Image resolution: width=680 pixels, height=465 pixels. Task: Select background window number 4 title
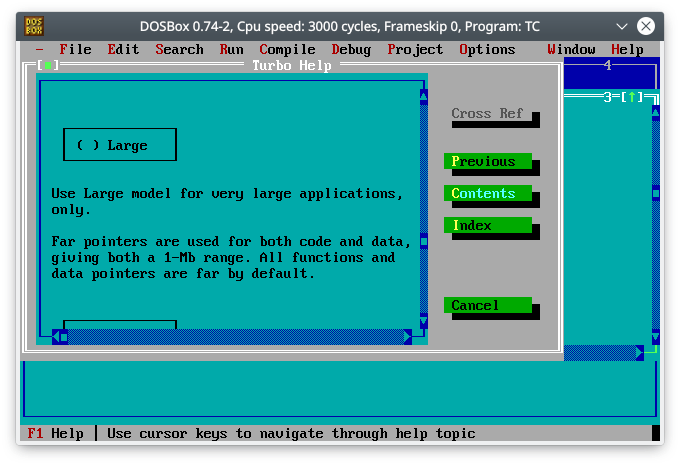[x=608, y=65]
